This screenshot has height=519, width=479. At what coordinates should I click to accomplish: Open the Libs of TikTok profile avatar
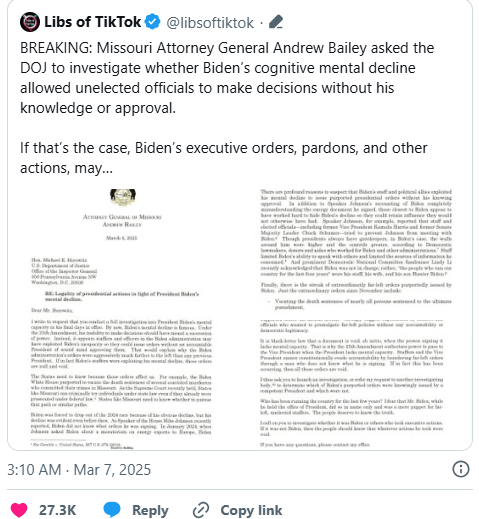[30, 22]
